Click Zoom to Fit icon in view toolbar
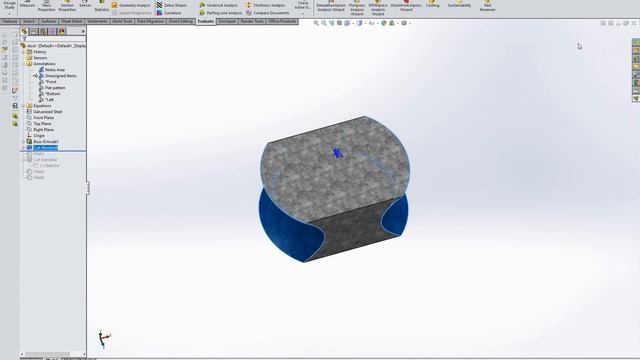This screenshot has height=360, width=640. [316, 23]
